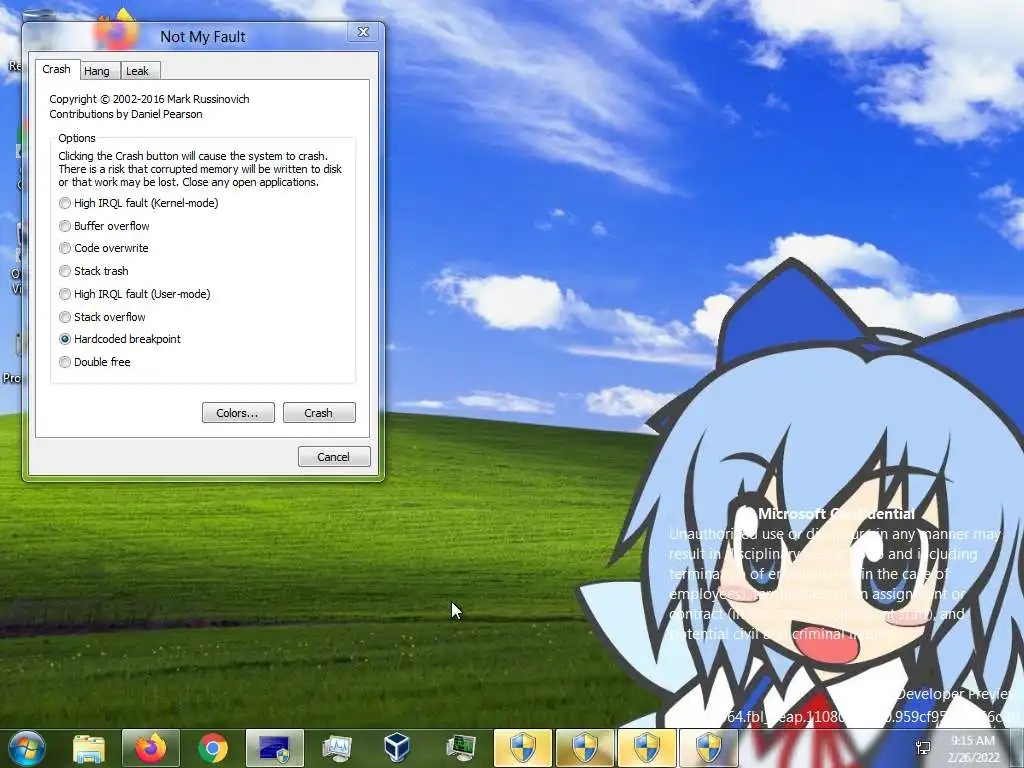Select the Buffer overflow radio button
This screenshot has width=1024, height=768.
(x=104, y=226)
